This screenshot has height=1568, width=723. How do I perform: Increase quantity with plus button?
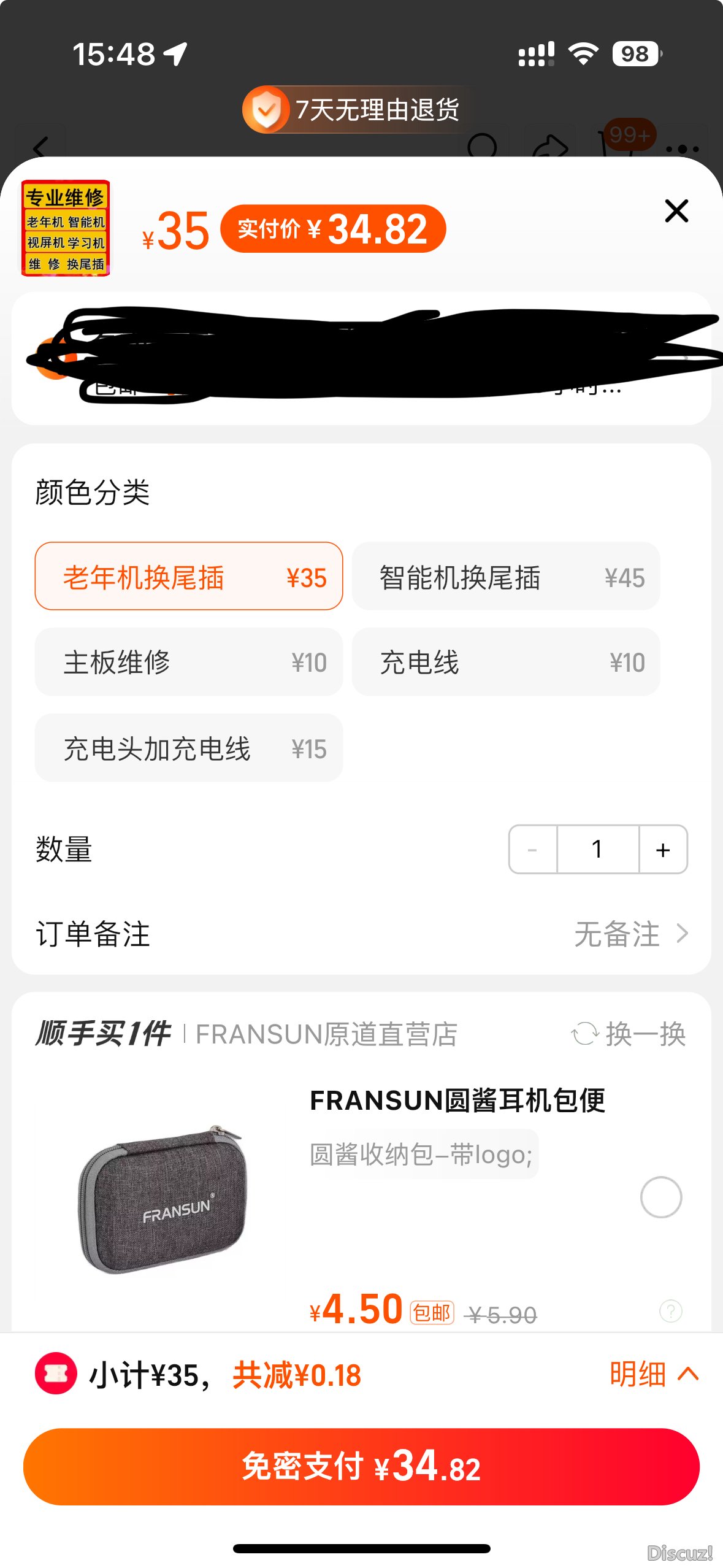click(663, 850)
